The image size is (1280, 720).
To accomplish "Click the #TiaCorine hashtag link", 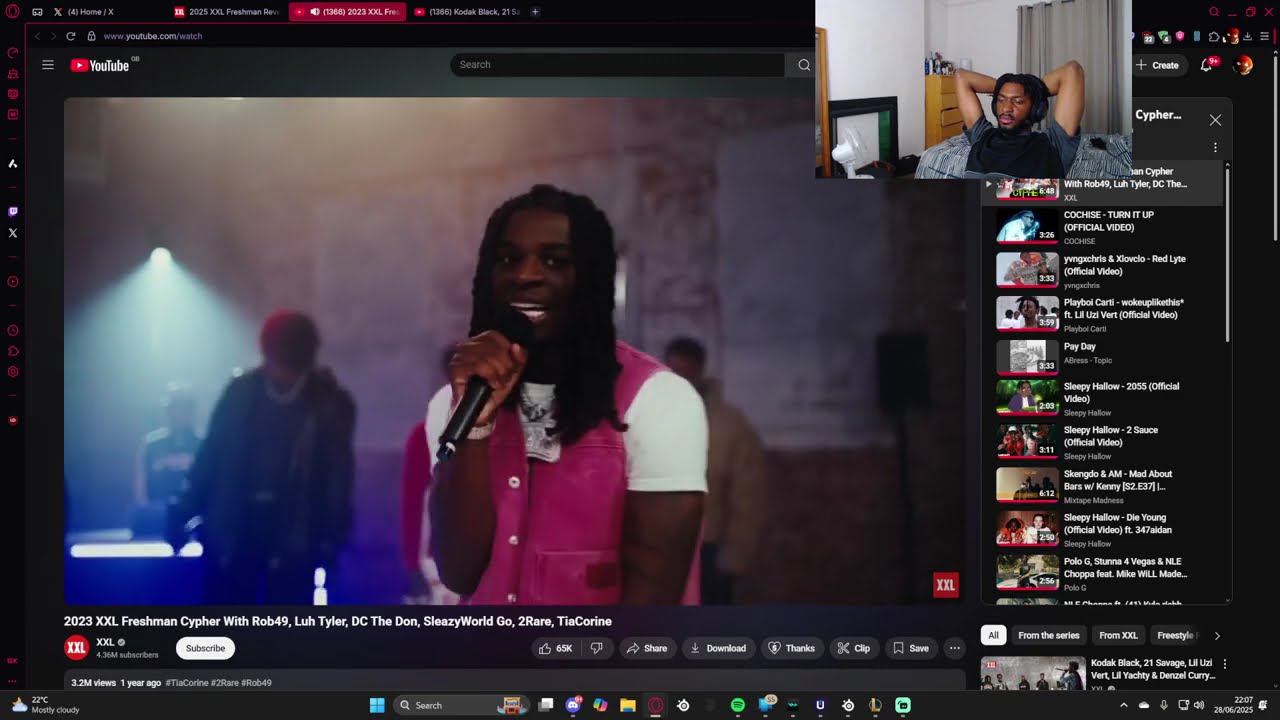I will (x=187, y=683).
